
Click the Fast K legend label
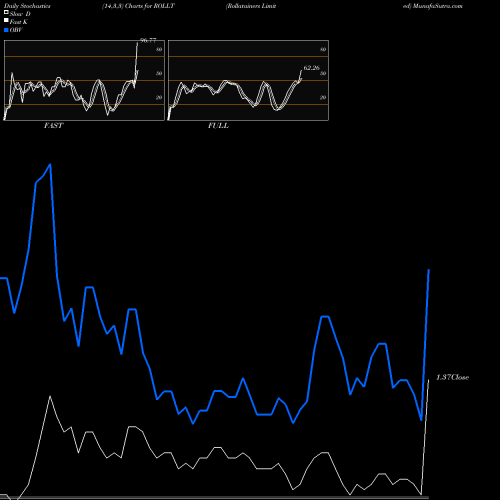(19, 22)
